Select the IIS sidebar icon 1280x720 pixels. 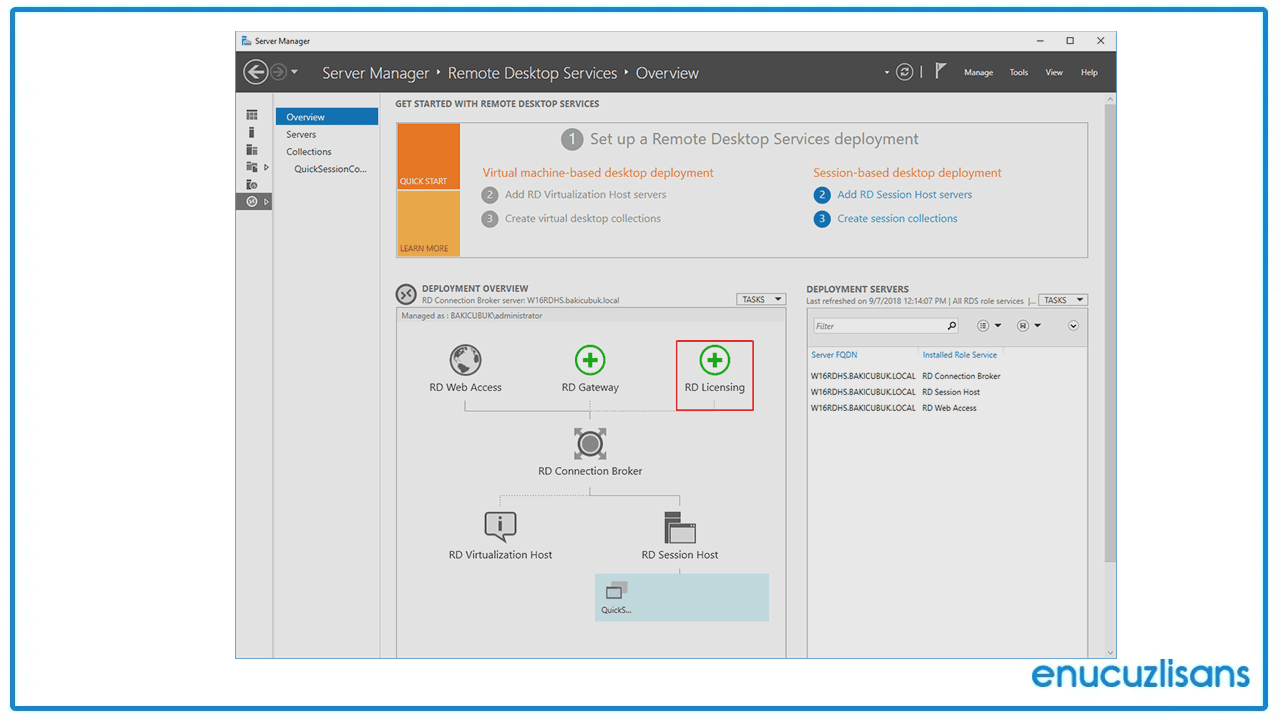(252, 184)
